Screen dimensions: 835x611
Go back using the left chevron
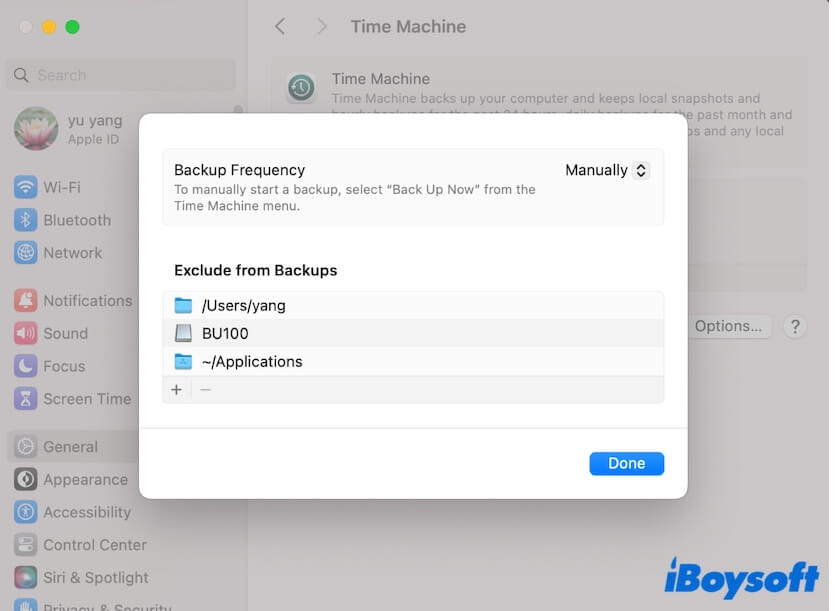[x=280, y=27]
